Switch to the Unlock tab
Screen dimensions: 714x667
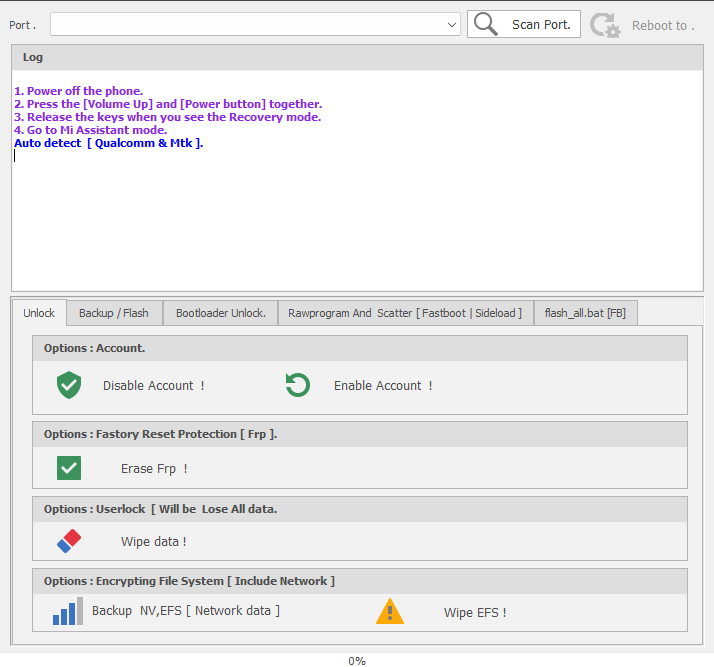(39, 313)
